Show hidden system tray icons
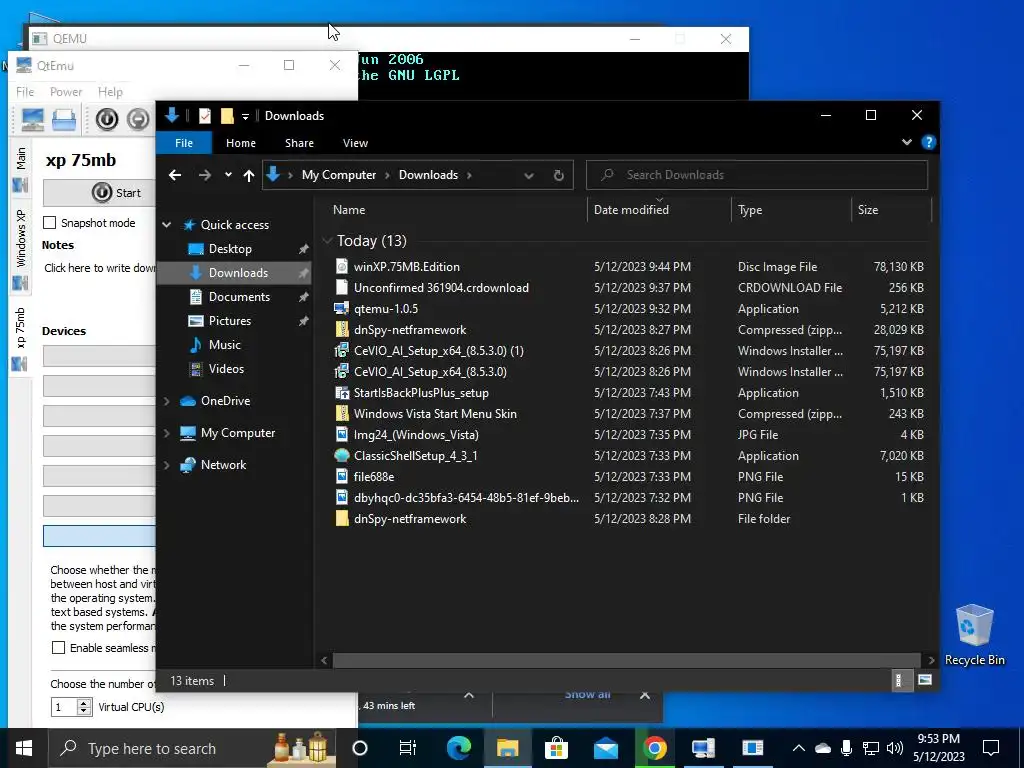Viewport: 1024px width, 768px height. tap(798, 748)
